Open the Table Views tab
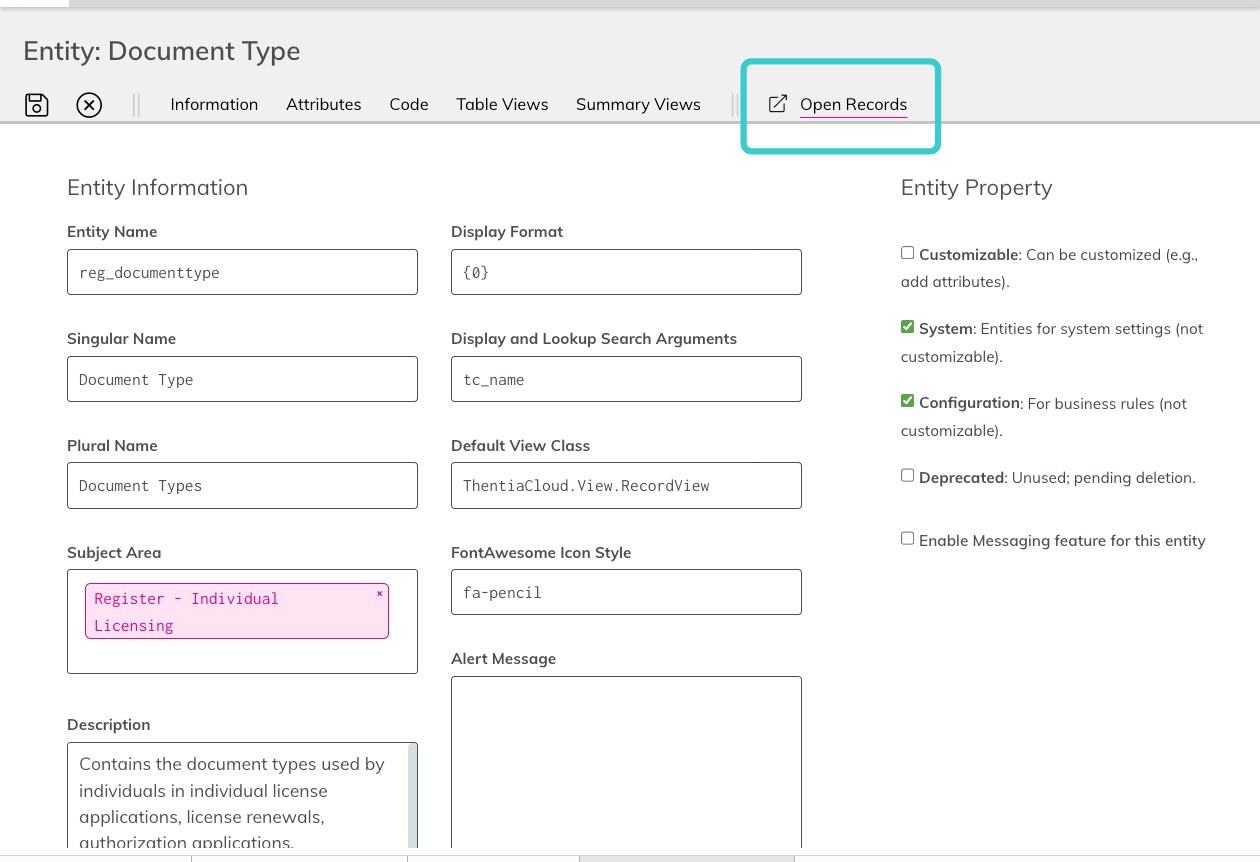 502,104
